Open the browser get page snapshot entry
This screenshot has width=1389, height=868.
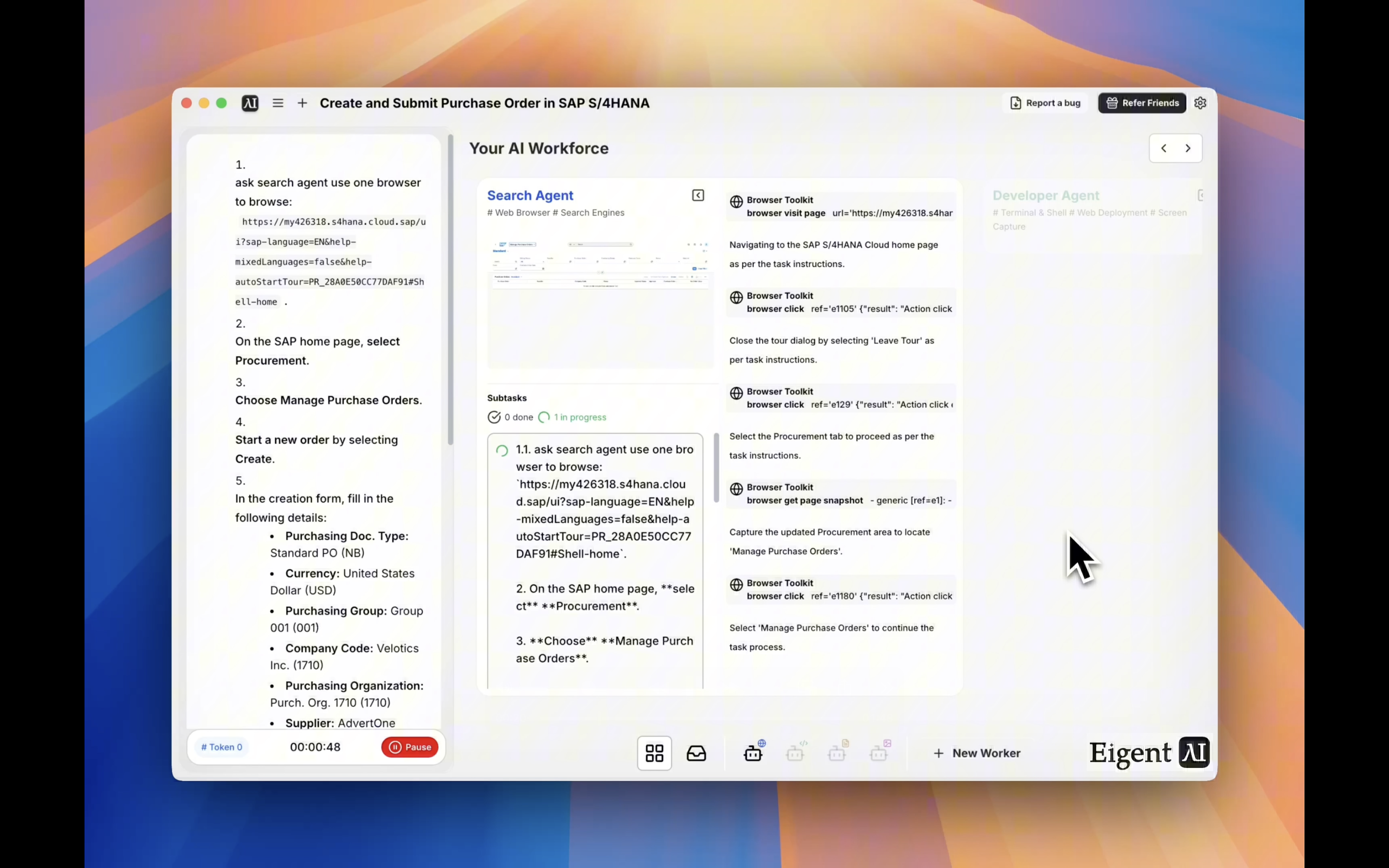(x=841, y=494)
